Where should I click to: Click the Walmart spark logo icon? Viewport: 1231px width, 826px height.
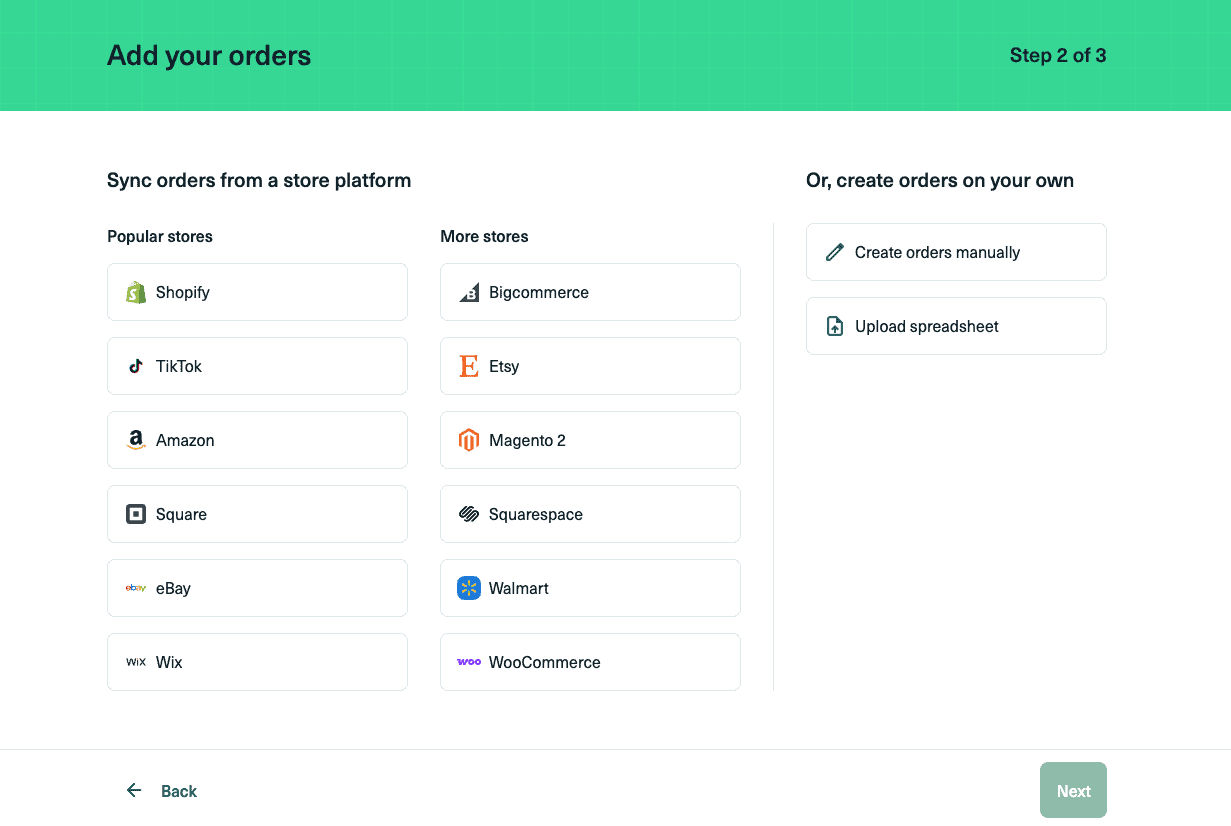click(469, 588)
